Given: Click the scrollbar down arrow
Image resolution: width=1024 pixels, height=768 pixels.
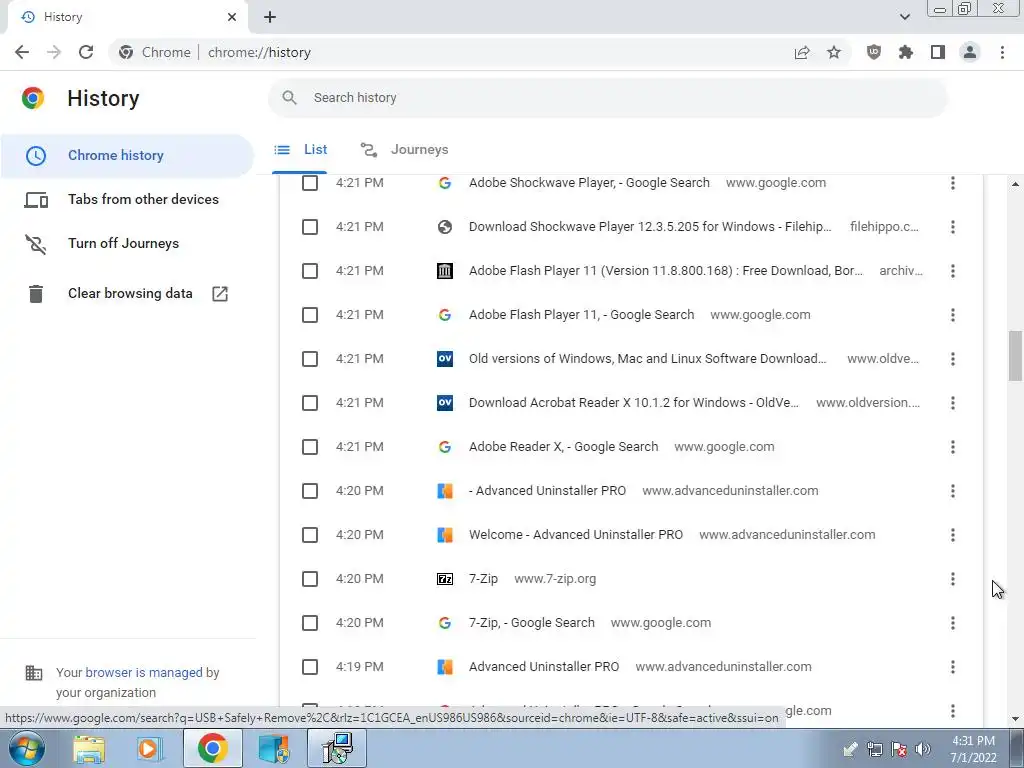Looking at the screenshot, I should [1015, 718].
